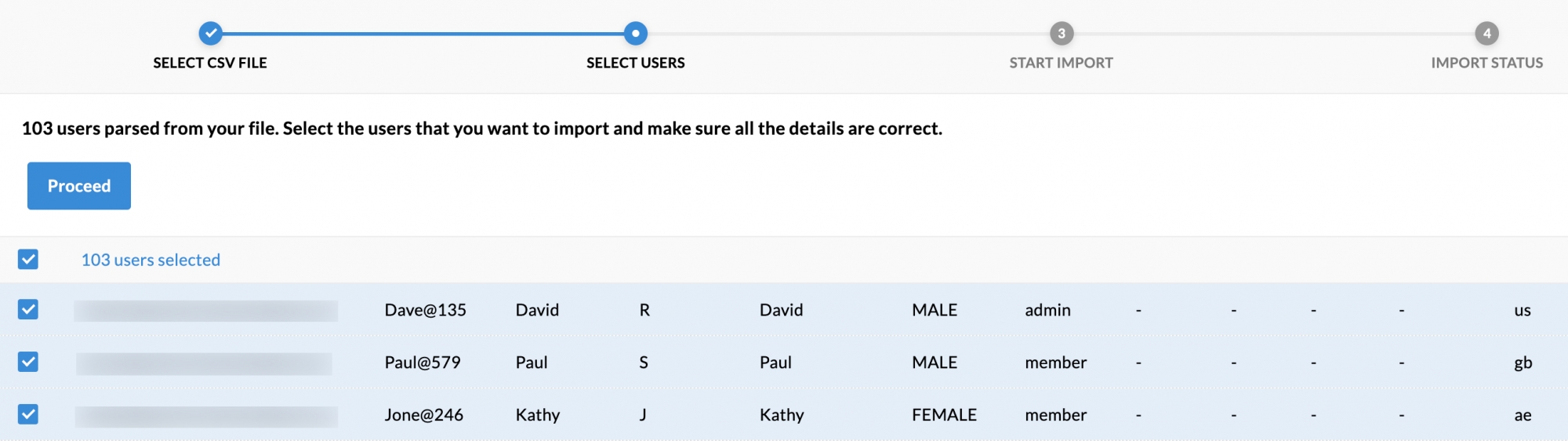Click the completed Select CSV File step icon
Viewport: 1568px width, 441px height.
pyautogui.click(x=210, y=33)
